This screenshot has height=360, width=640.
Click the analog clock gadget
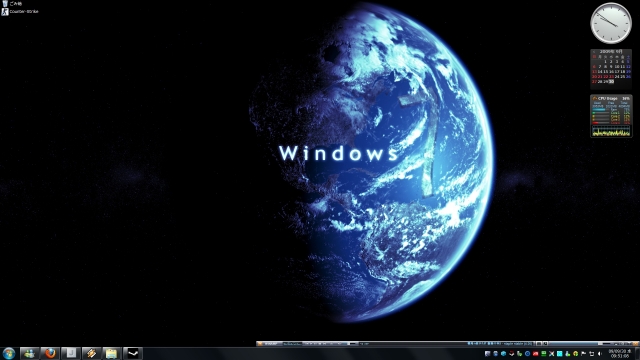pos(611,23)
